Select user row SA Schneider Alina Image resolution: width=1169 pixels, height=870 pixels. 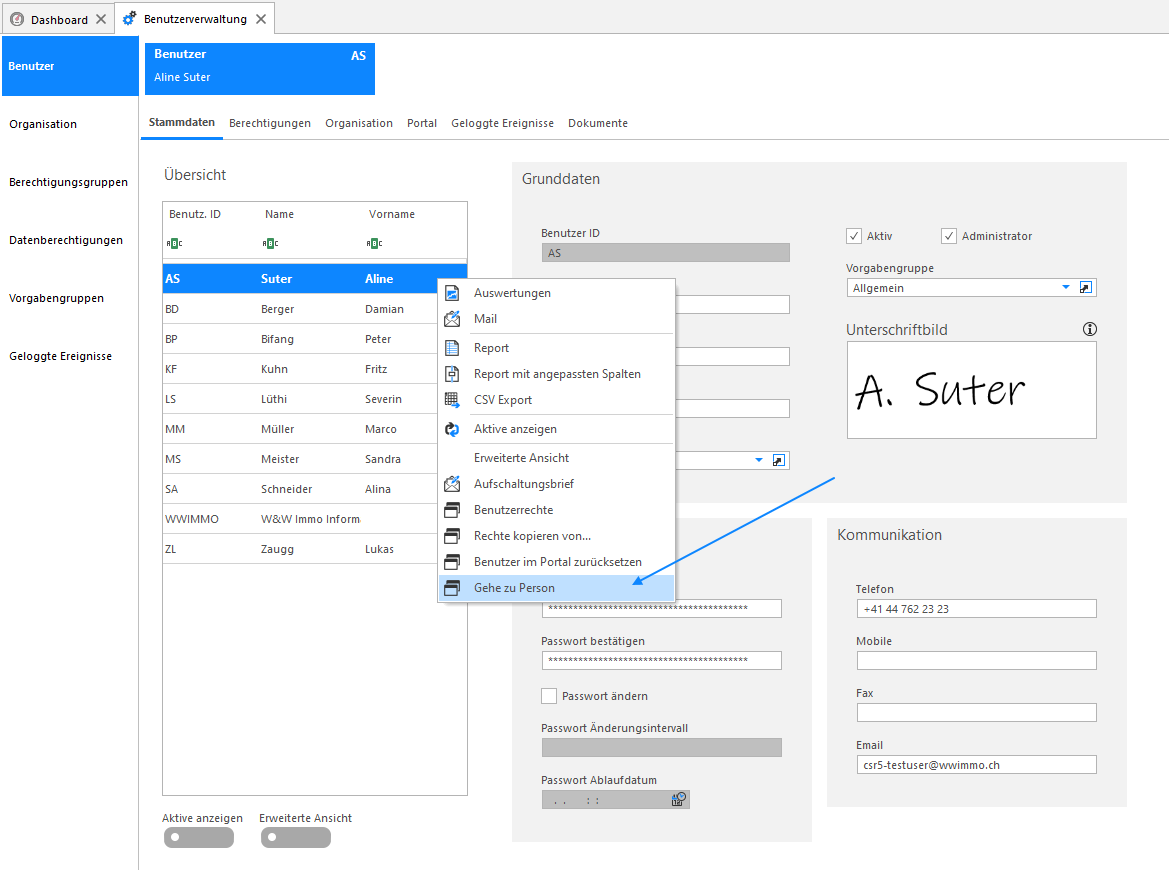[300, 489]
